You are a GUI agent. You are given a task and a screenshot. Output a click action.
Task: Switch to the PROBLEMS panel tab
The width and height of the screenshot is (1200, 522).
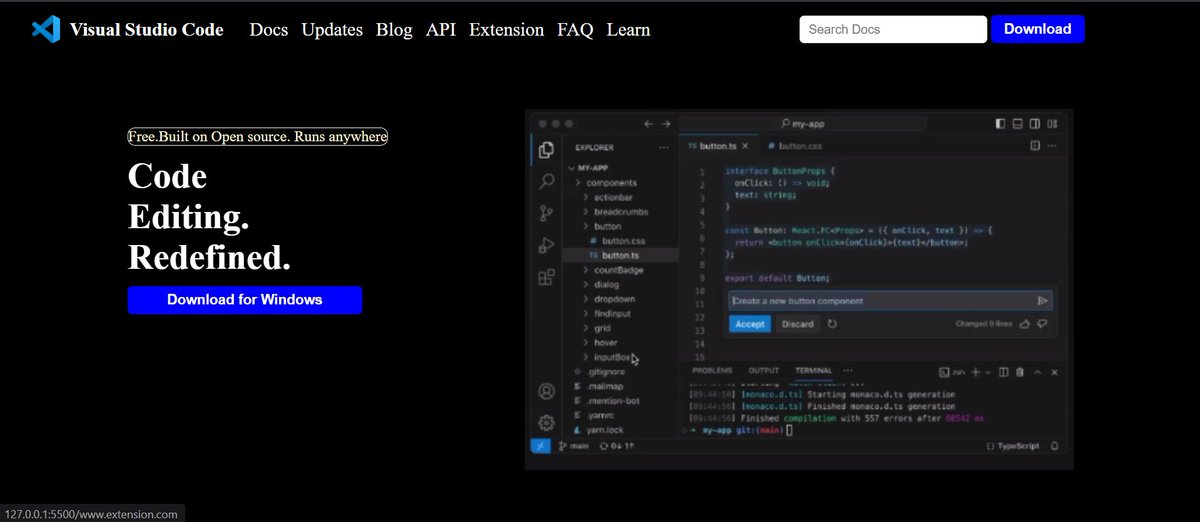[713, 371]
